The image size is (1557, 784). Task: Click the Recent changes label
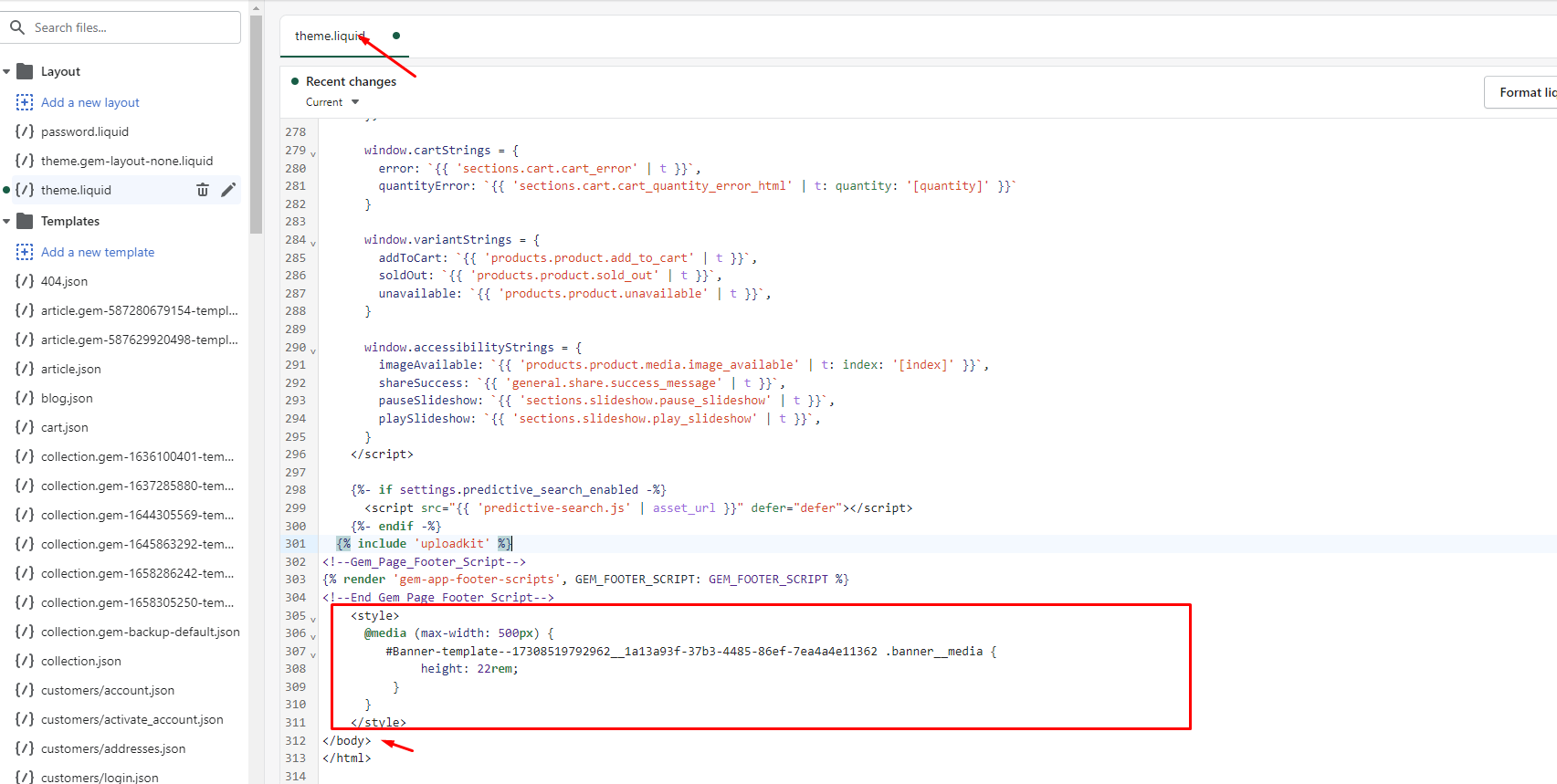pyautogui.click(x=351, y=81)
